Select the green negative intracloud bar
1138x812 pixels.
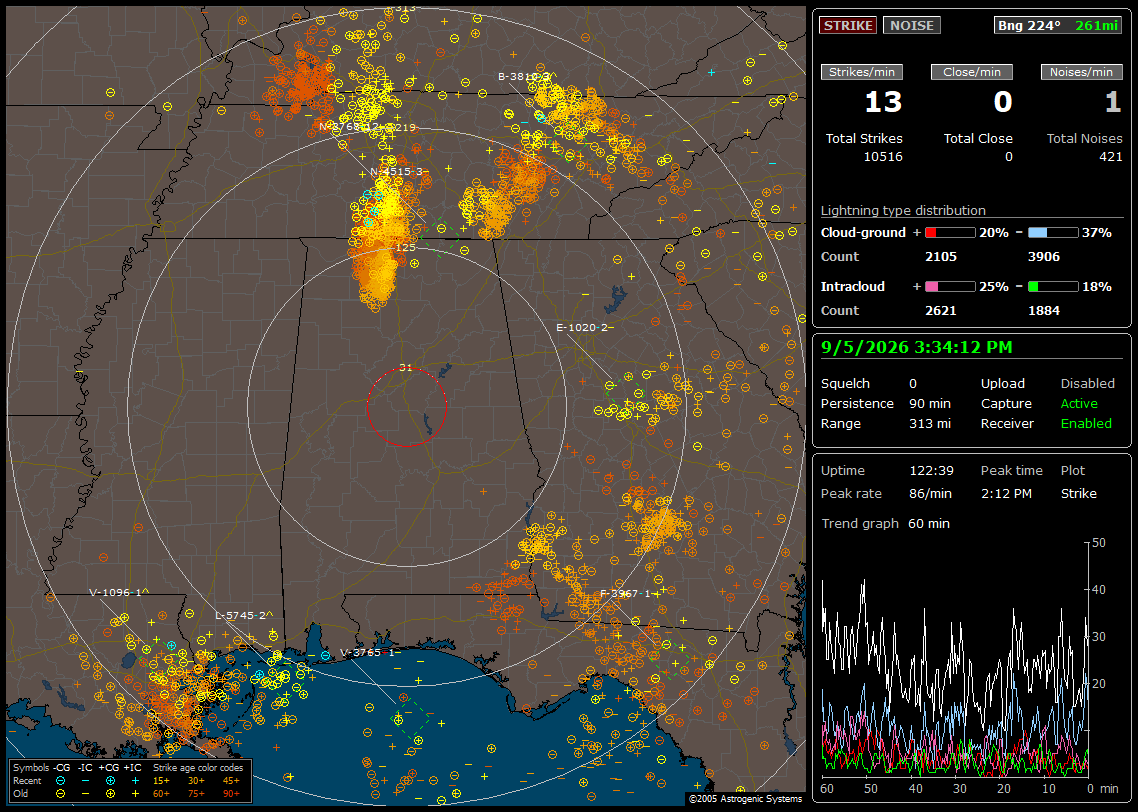click(1052, 287)
